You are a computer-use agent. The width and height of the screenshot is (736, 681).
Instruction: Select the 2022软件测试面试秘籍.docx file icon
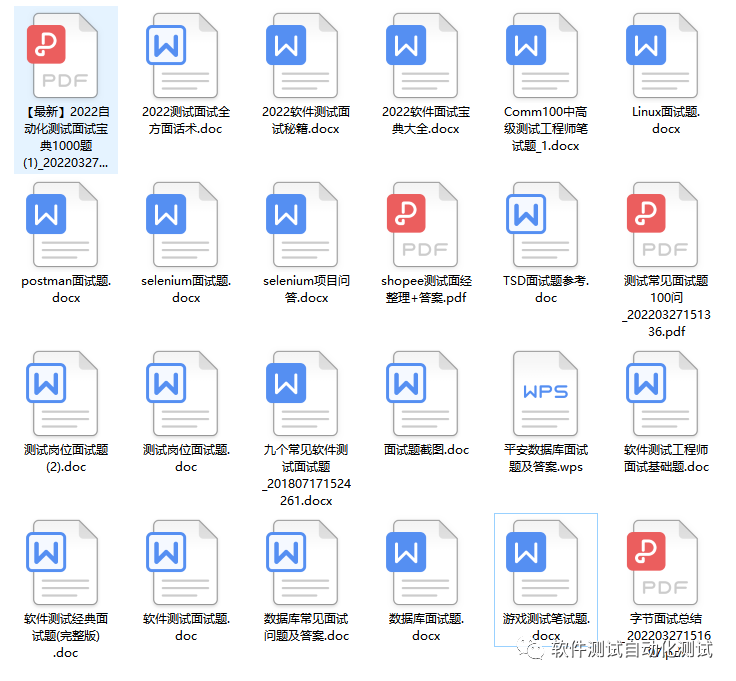(303, 55)
